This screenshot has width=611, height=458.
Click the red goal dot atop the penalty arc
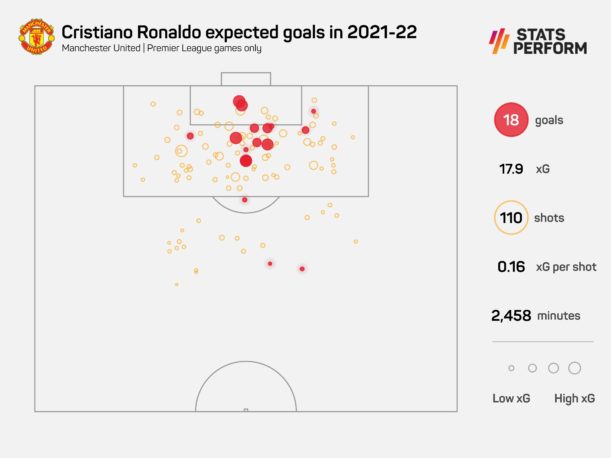tap(245, 200)
